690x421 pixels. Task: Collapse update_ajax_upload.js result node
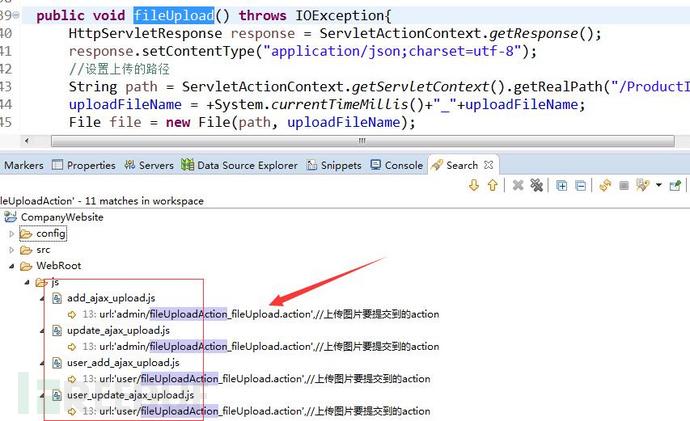tap(43, 331)
